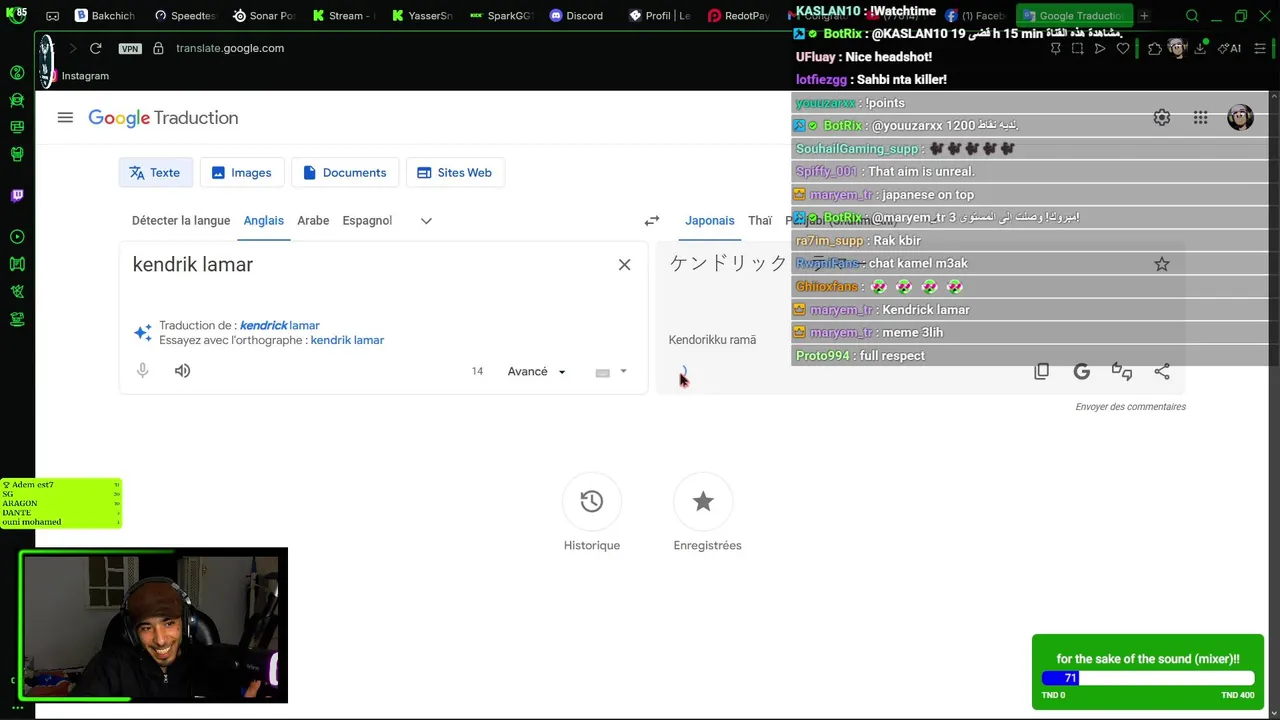Open the Avancé model dropdown

[536, 371]
